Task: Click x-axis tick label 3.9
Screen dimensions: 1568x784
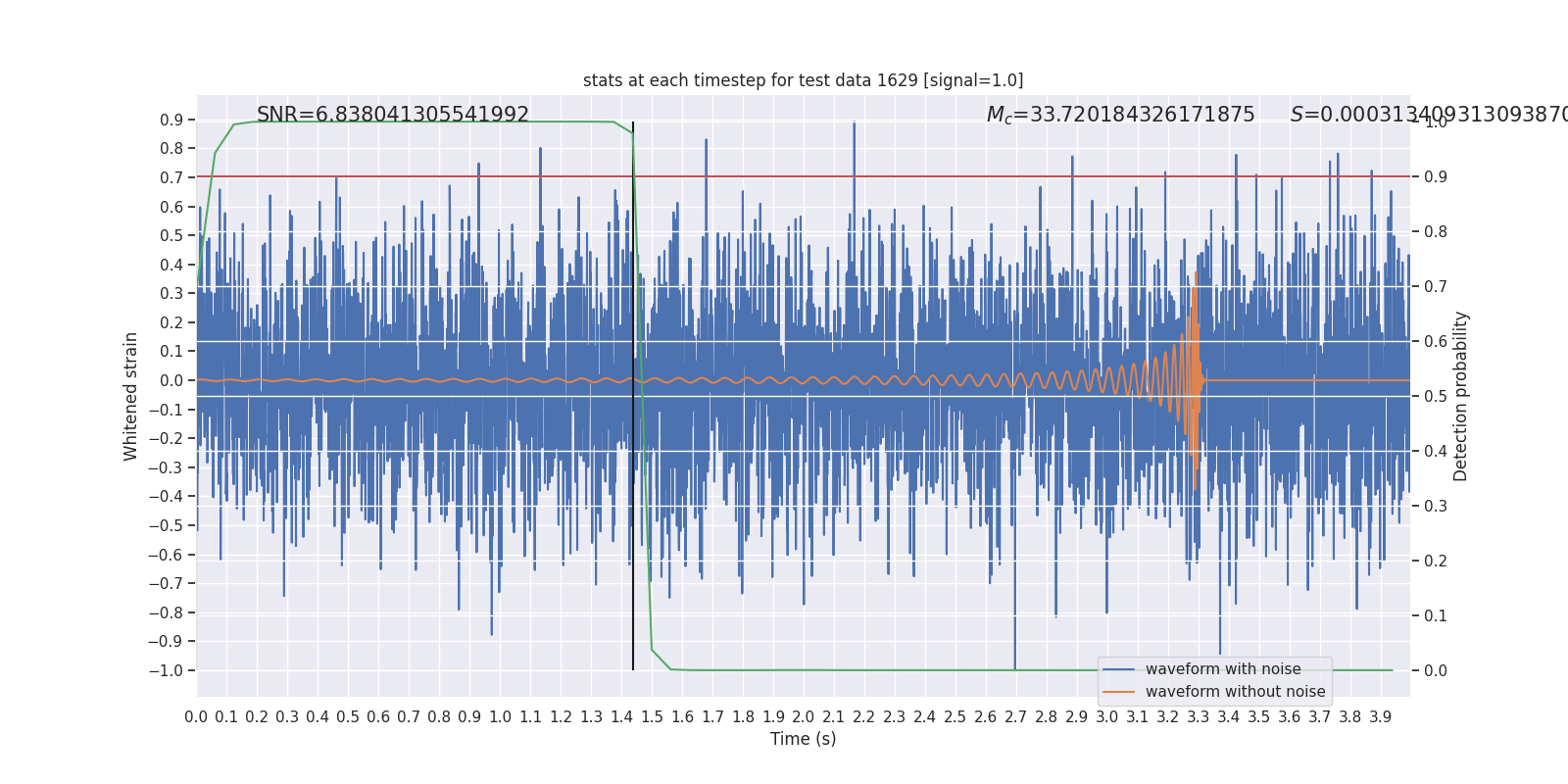Action: pos(1381,717)
